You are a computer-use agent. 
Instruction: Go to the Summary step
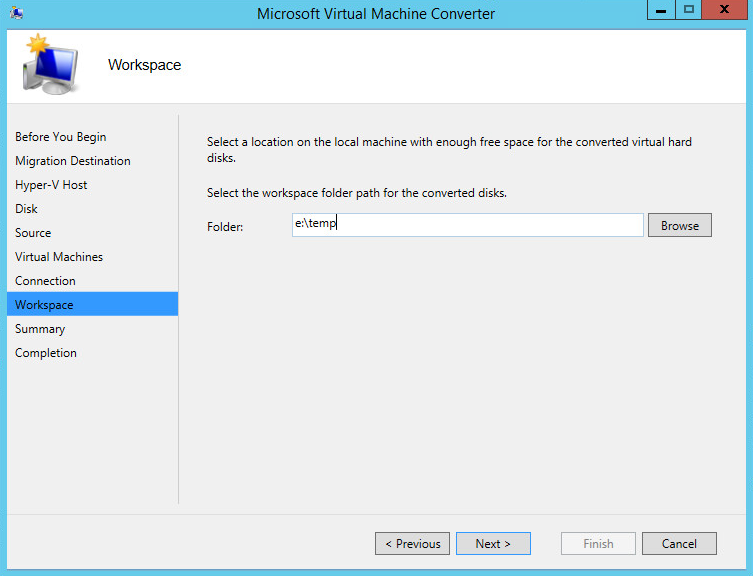40,329
